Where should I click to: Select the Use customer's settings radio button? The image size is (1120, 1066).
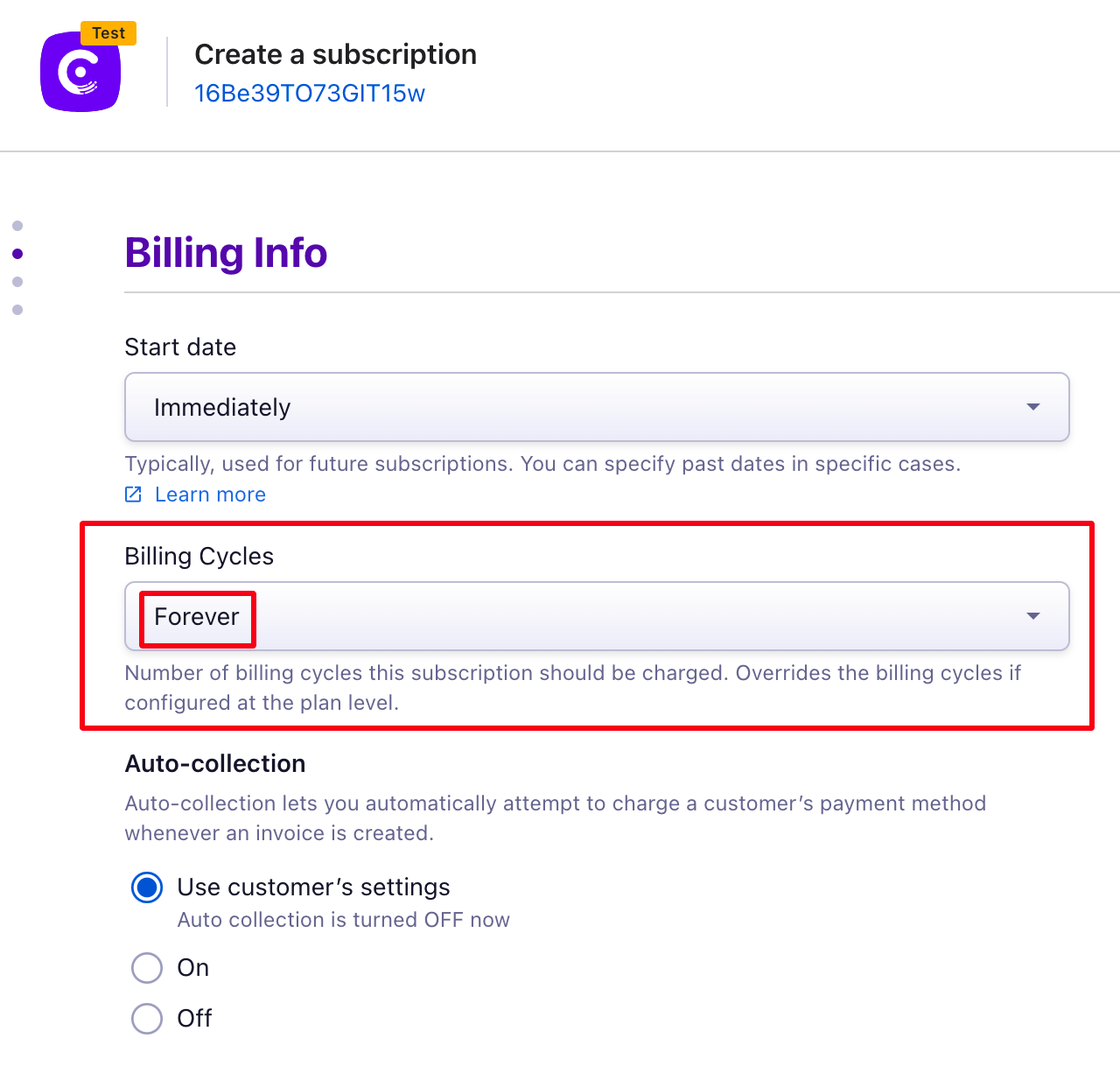tap(147, 887)
